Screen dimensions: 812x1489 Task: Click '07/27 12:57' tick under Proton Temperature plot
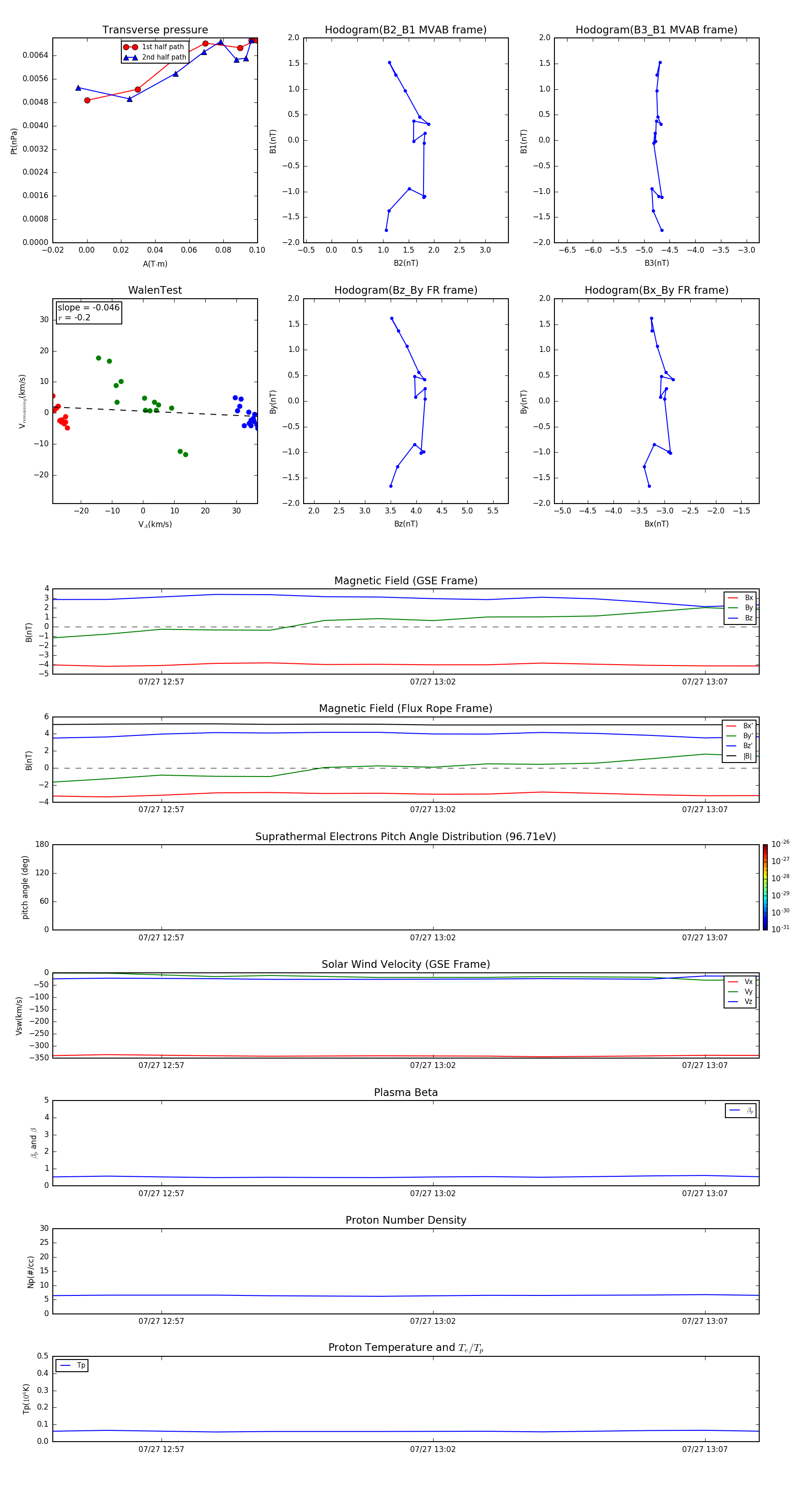click(161, 1449)
